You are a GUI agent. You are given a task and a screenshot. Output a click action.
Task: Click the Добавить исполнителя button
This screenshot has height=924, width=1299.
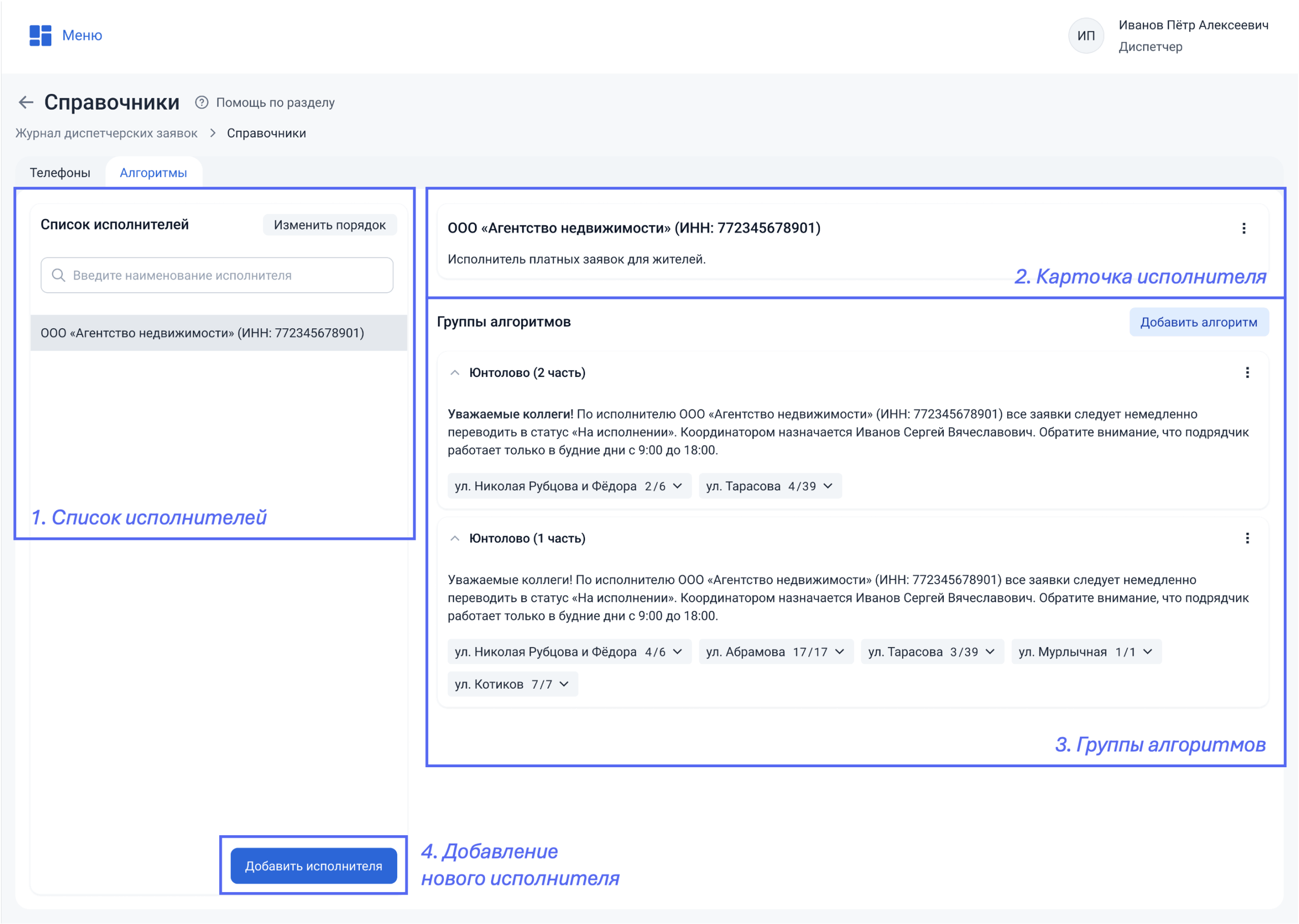pyautogui.click(x=314, y=866)
